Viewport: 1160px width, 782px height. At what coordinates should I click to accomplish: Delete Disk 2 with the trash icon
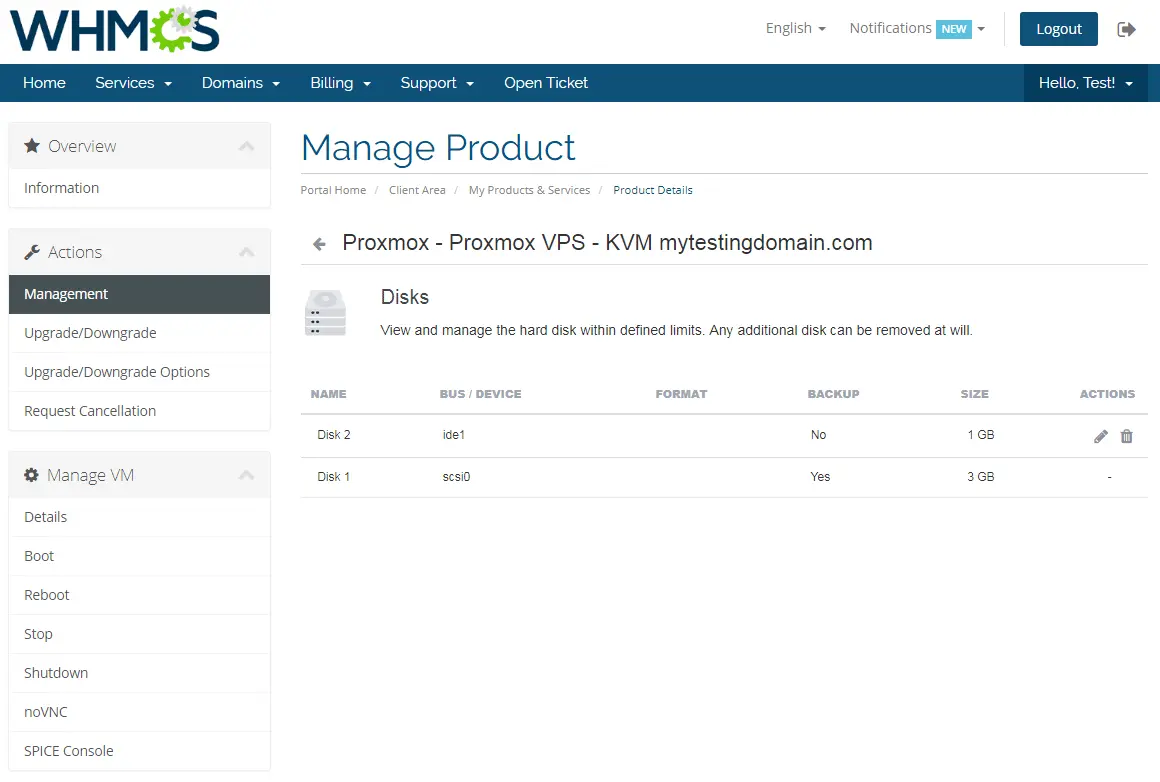coord(1127,436)
